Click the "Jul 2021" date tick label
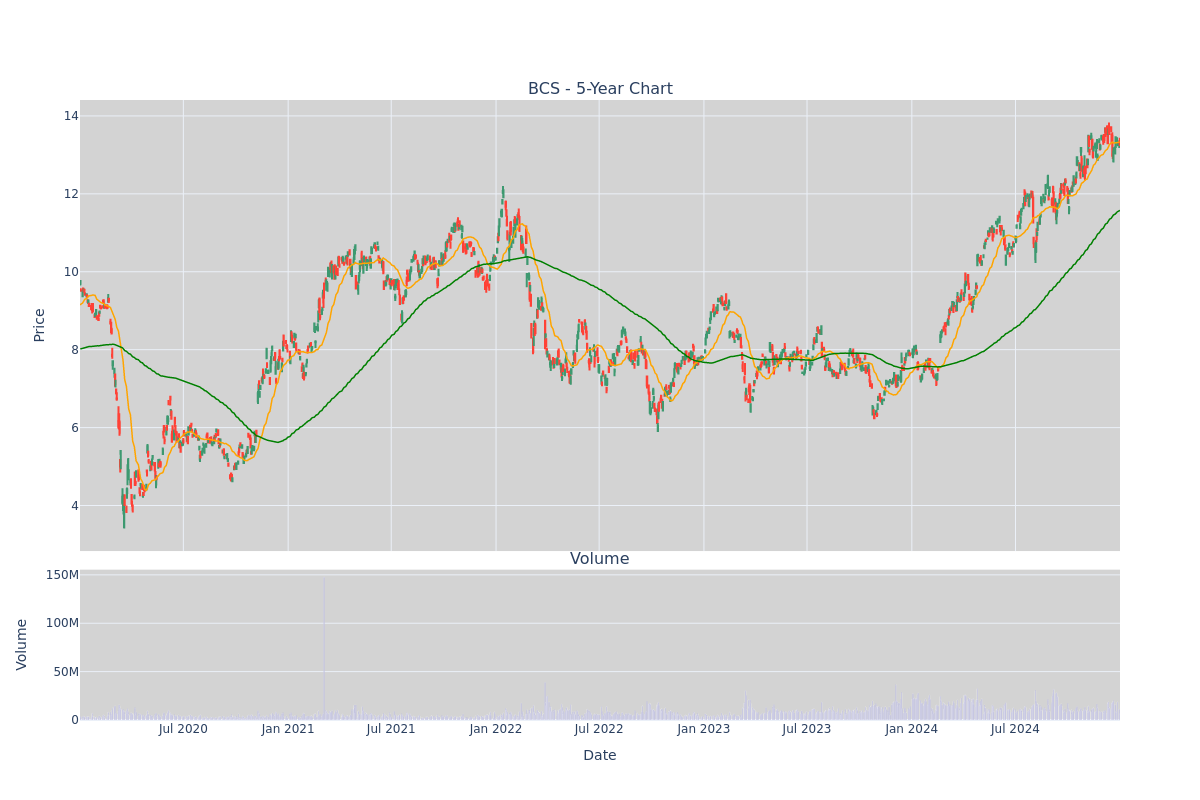The image size is (1200, 800). coord(391,729)
